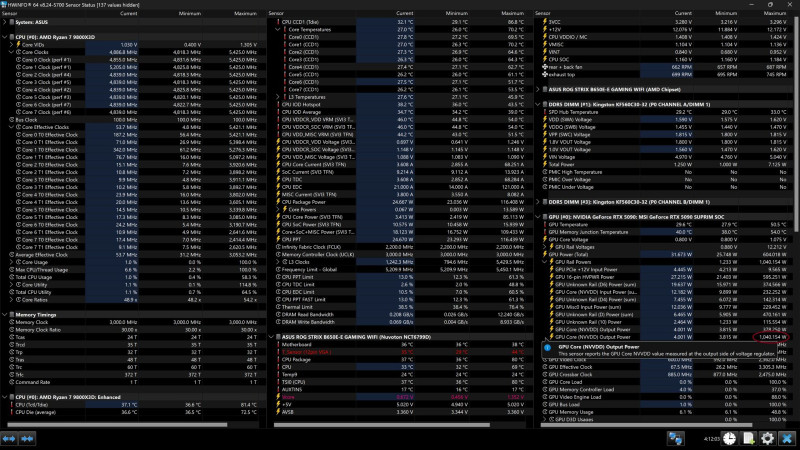
Task: Click the SPD Hub Temperature thermometer icon
Action: point(544,112)
